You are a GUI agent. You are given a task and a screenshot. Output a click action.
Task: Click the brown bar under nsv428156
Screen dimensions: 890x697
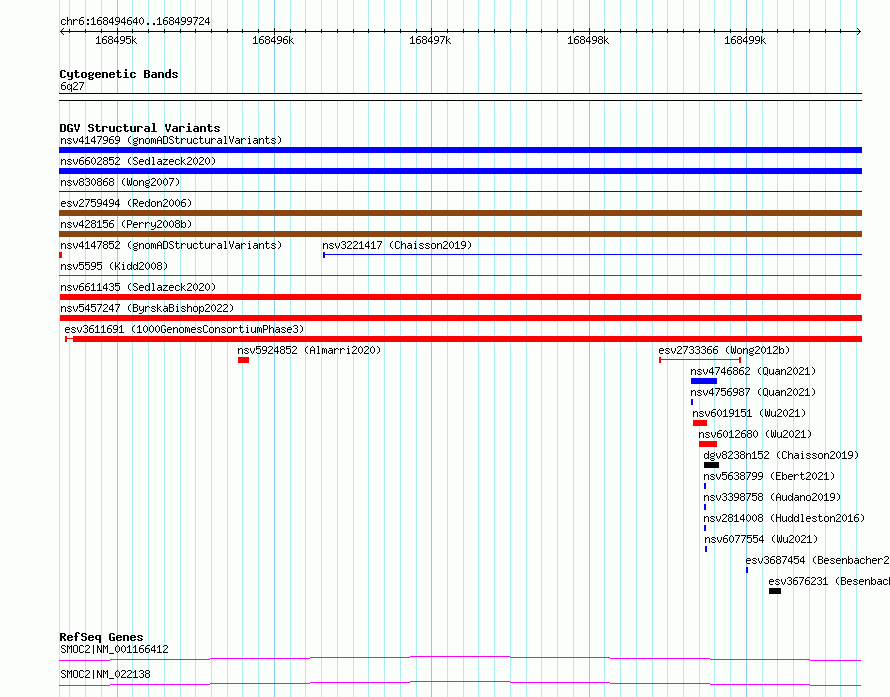[460, 234]
